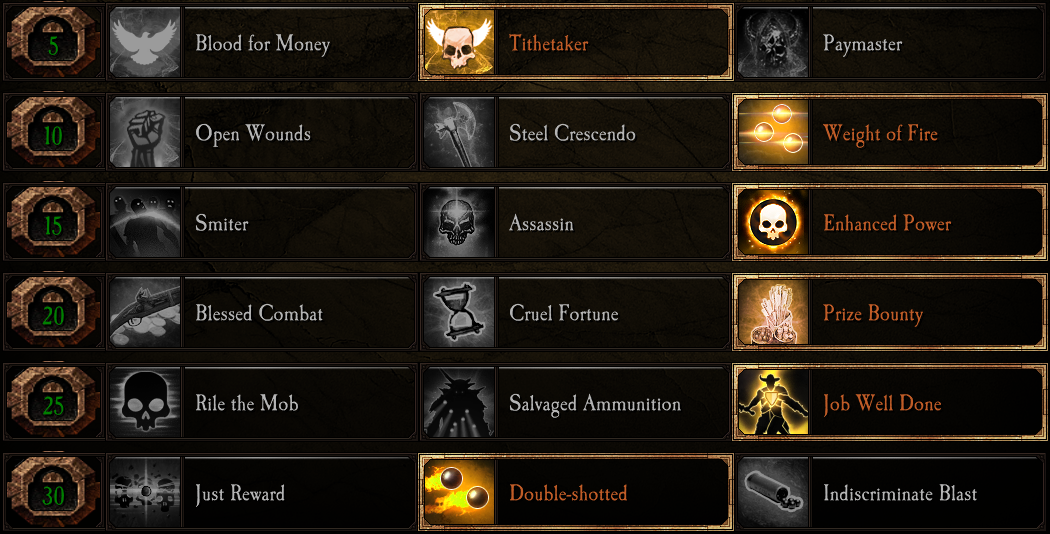Click the Blessed Combat pistol icon
1050x534 pixels.
tap(145, 313)
